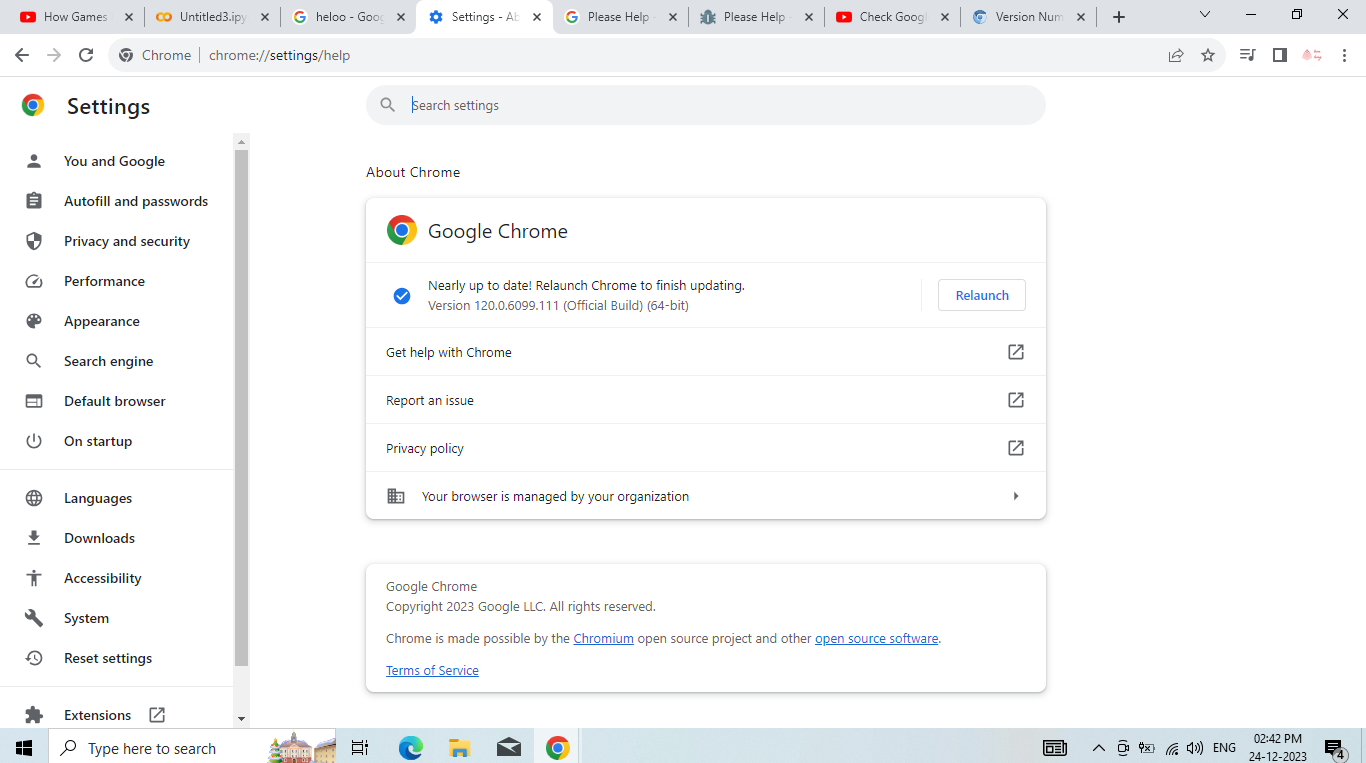Open the notification center icon

(1334, 748)
